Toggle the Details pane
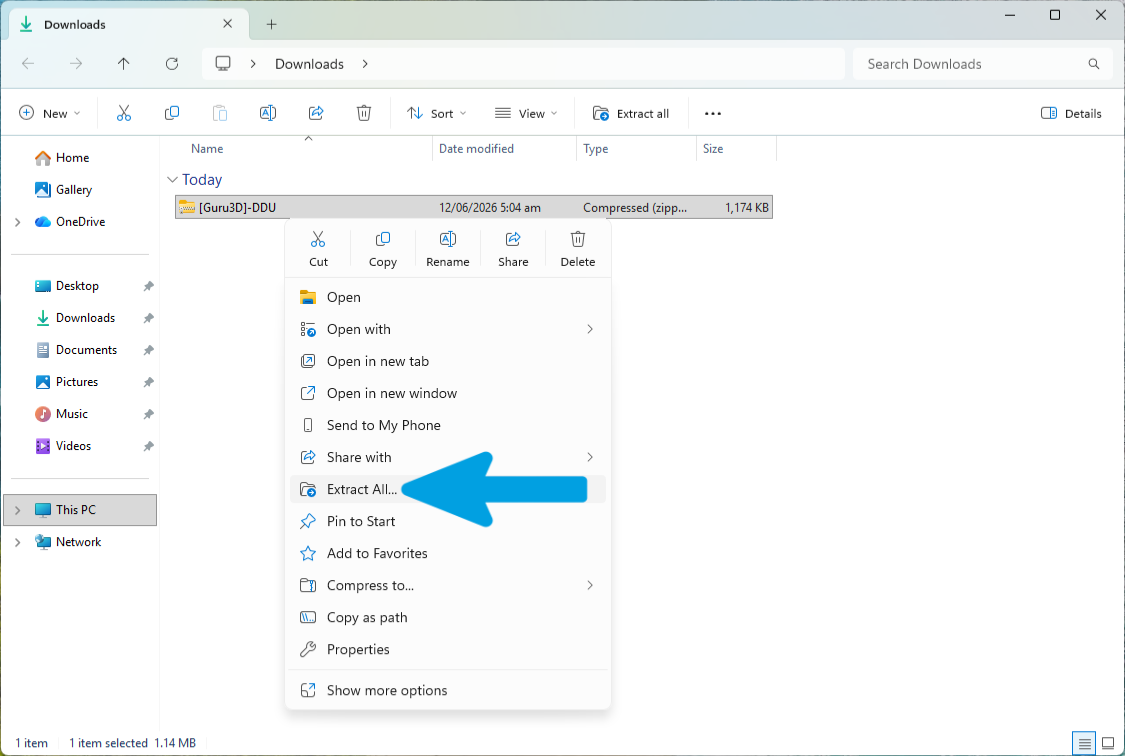The width and height of the screenshot is (1125, 756). click(1070, 113)
